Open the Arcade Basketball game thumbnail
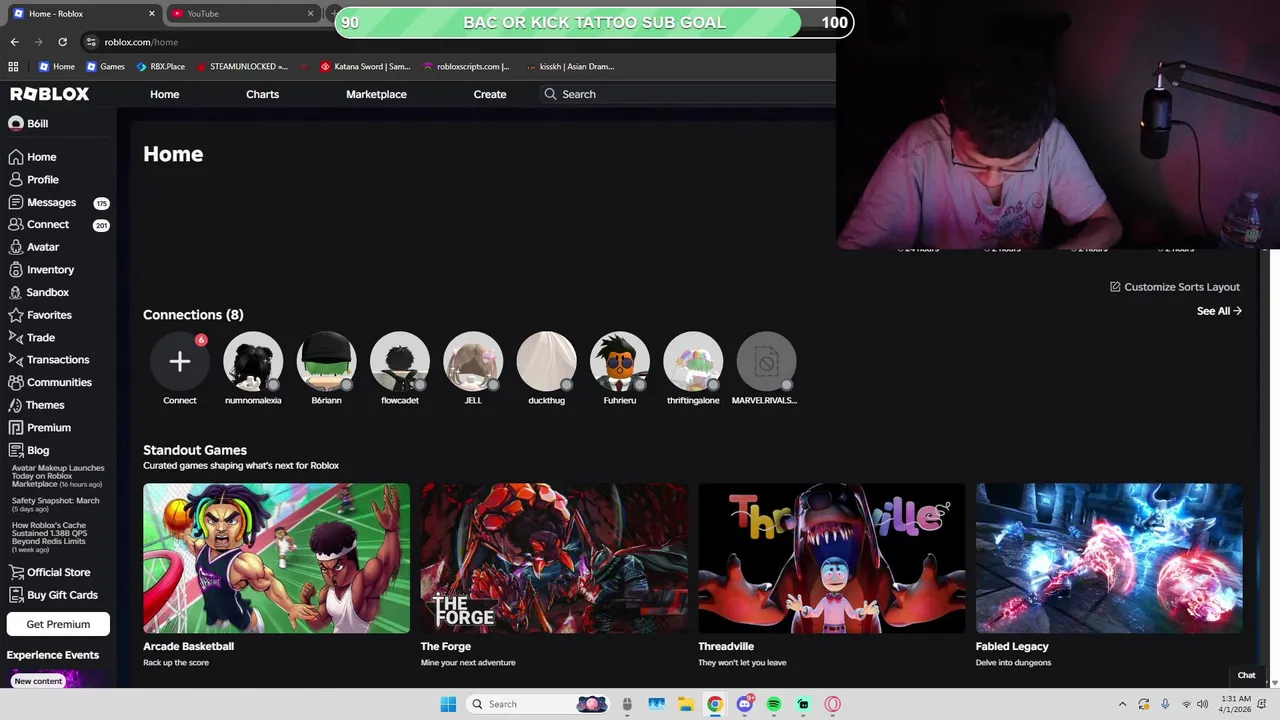This screenshot has height=720, width=1280. pyautogui.click(x=276, y=558)
